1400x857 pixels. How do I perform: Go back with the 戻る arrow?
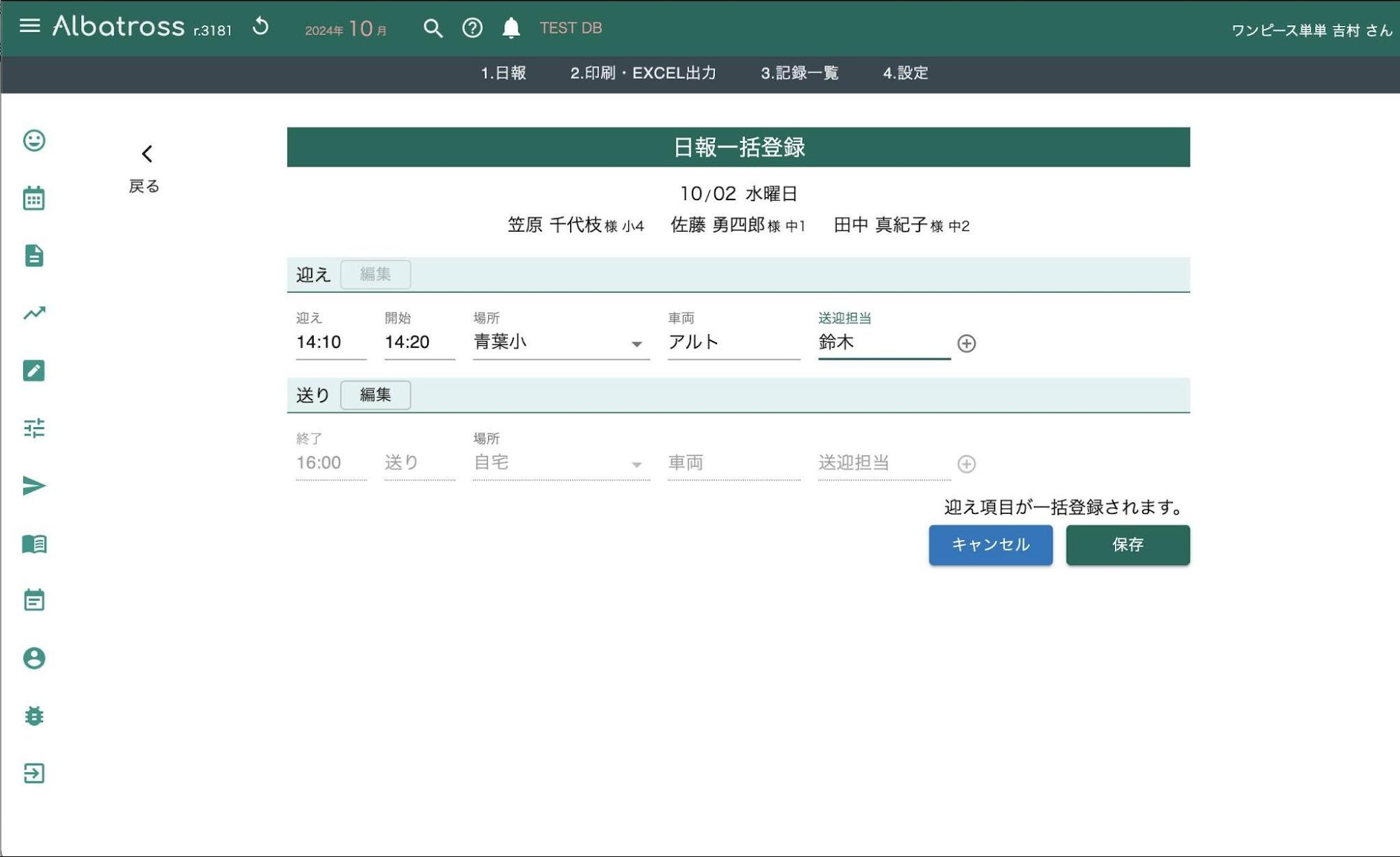pyautogui.click(x=145, y=168)
